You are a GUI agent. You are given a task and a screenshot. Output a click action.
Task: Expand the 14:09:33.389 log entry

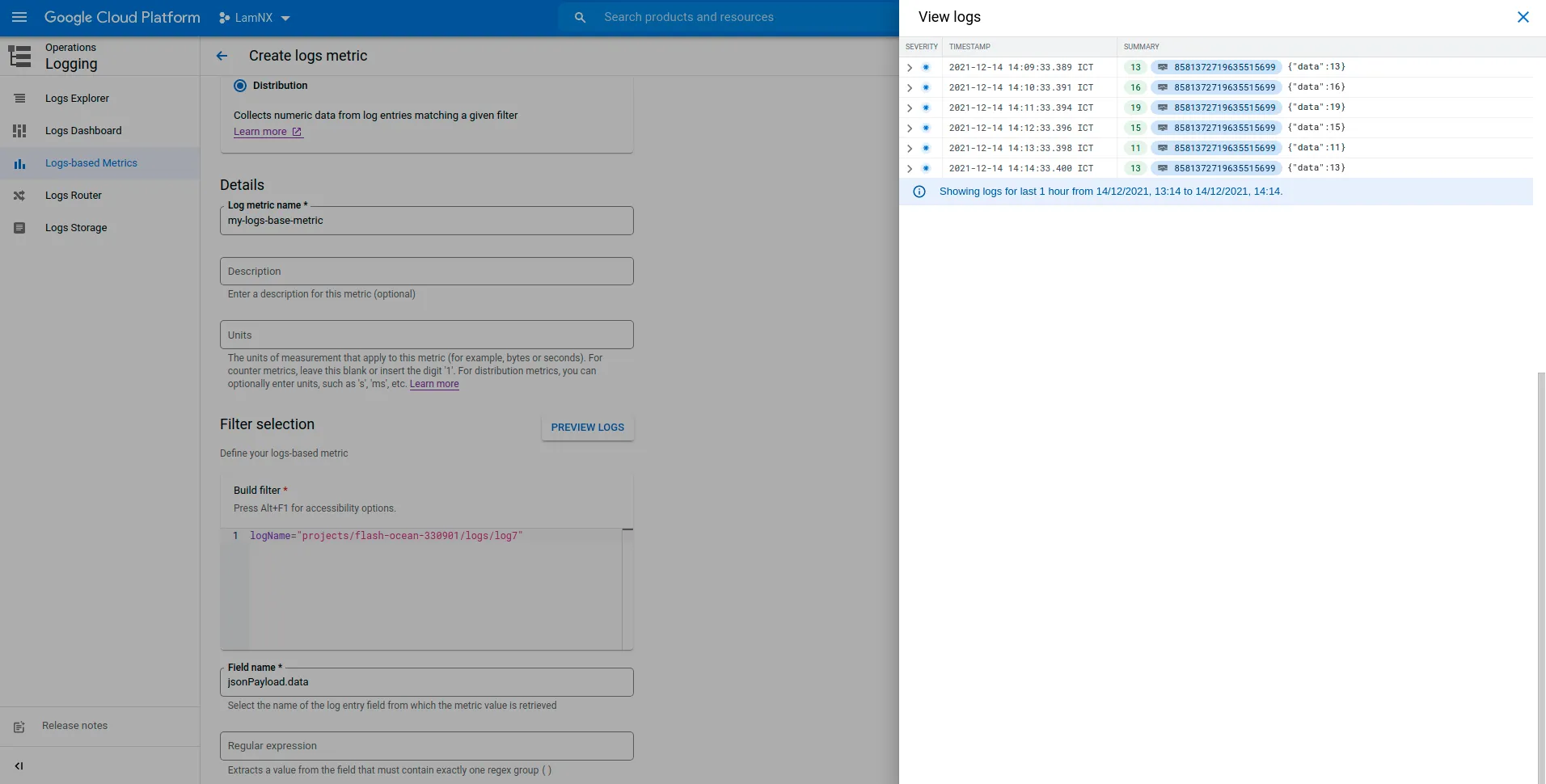(x=910, y=67)
